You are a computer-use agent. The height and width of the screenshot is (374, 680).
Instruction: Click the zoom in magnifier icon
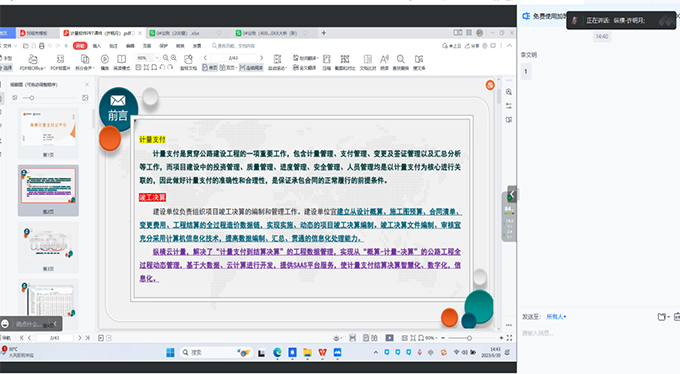(x=174, y=57)
